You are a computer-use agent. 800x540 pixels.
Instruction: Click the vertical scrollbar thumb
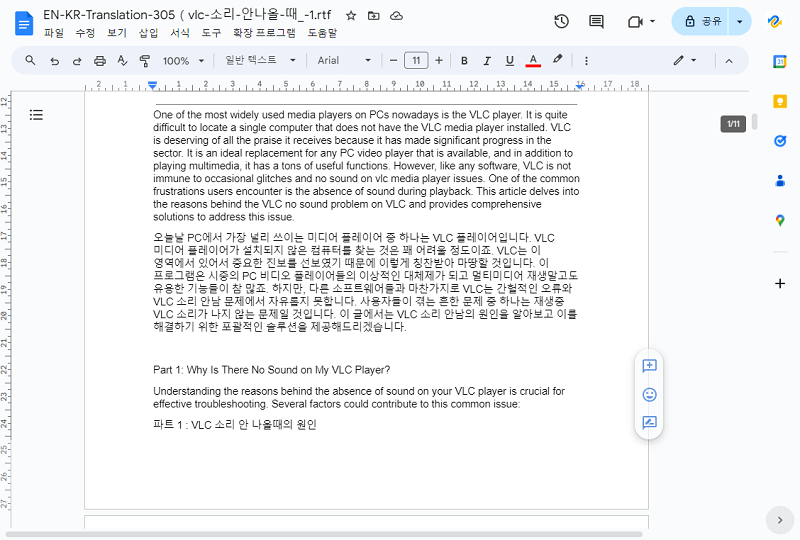(x=754, y=121)
